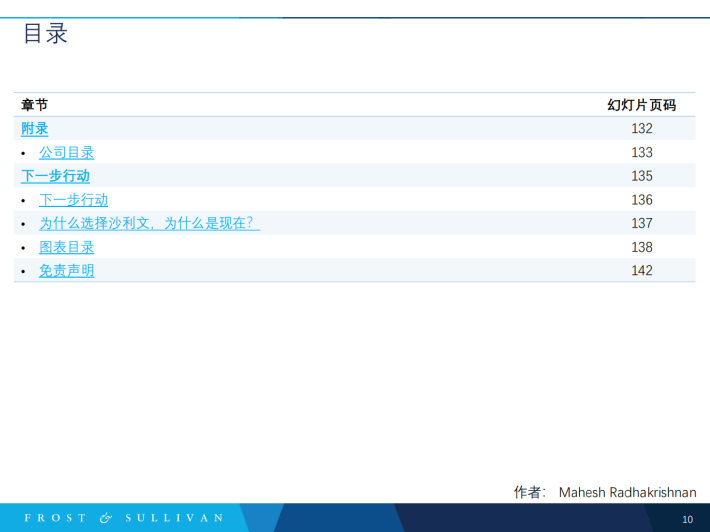This screenshot has height=532, width=710.
Task: Go to the 图表目录 link
Action: tap(67, 247)
